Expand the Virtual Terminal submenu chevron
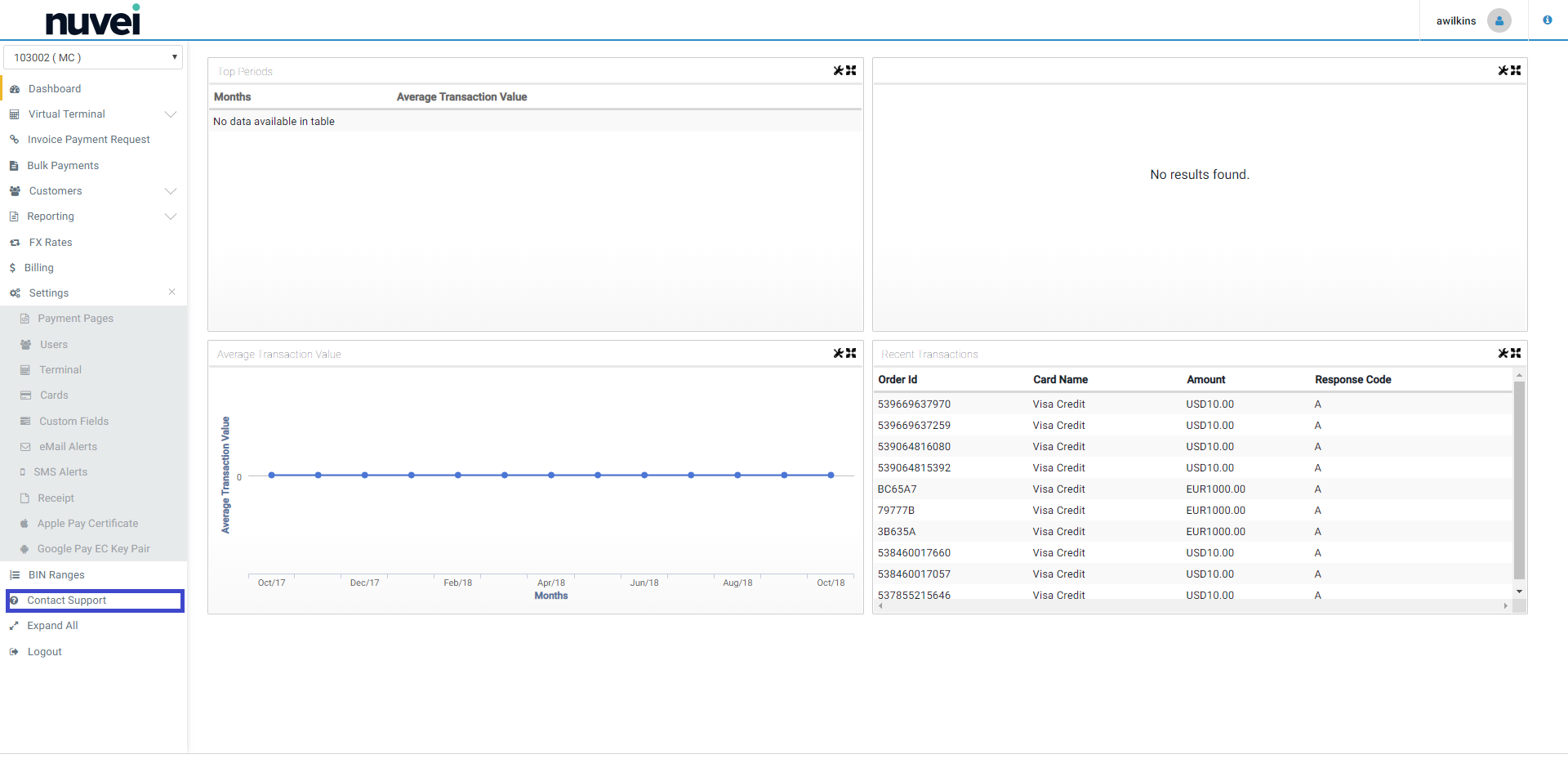Screen dimensions: 1568x759 click(171, 114)
